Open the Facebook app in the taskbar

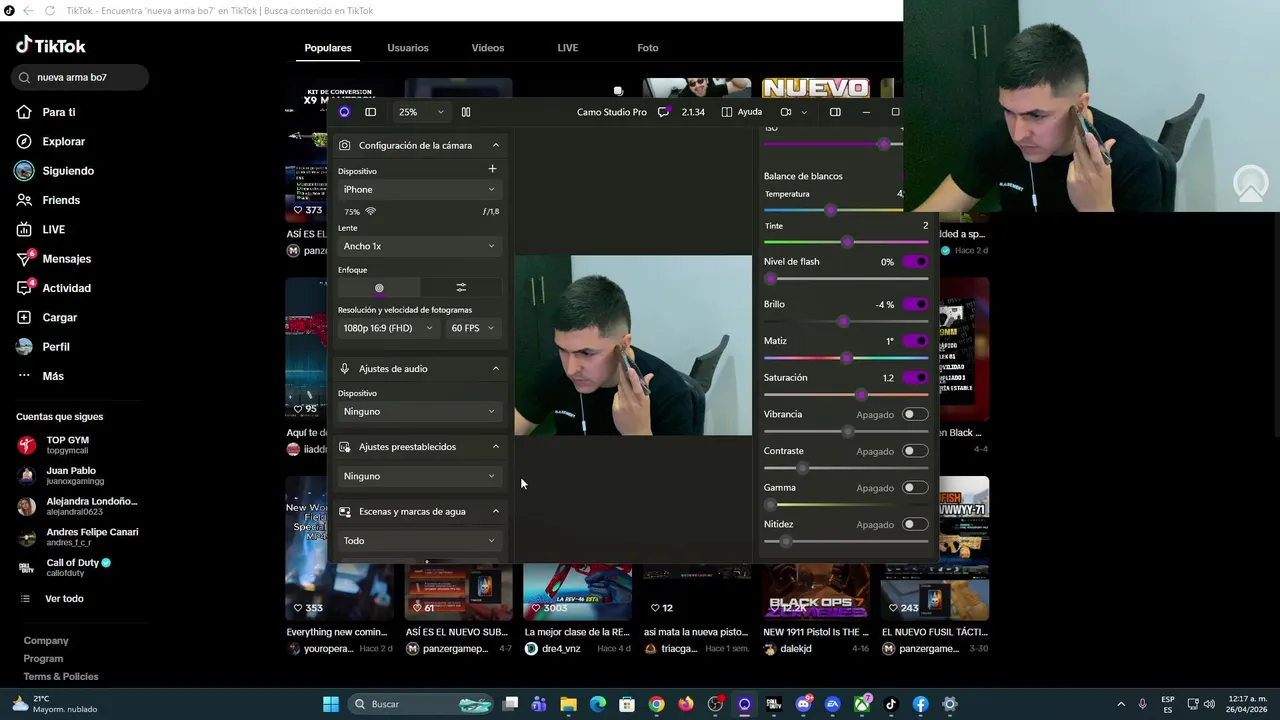[920, 704]
